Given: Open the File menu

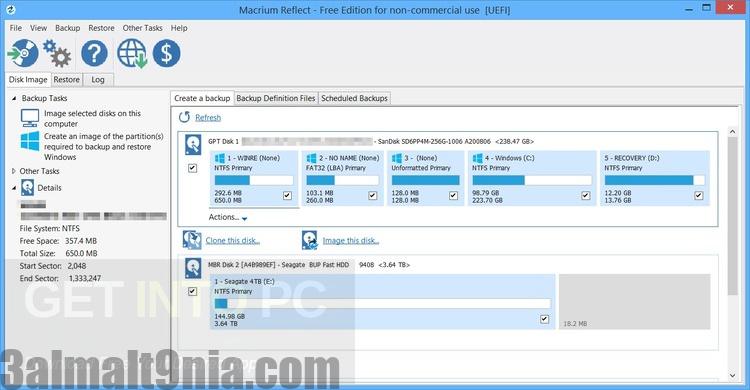Looking at the screenshot, I should (x=16, y=28).
